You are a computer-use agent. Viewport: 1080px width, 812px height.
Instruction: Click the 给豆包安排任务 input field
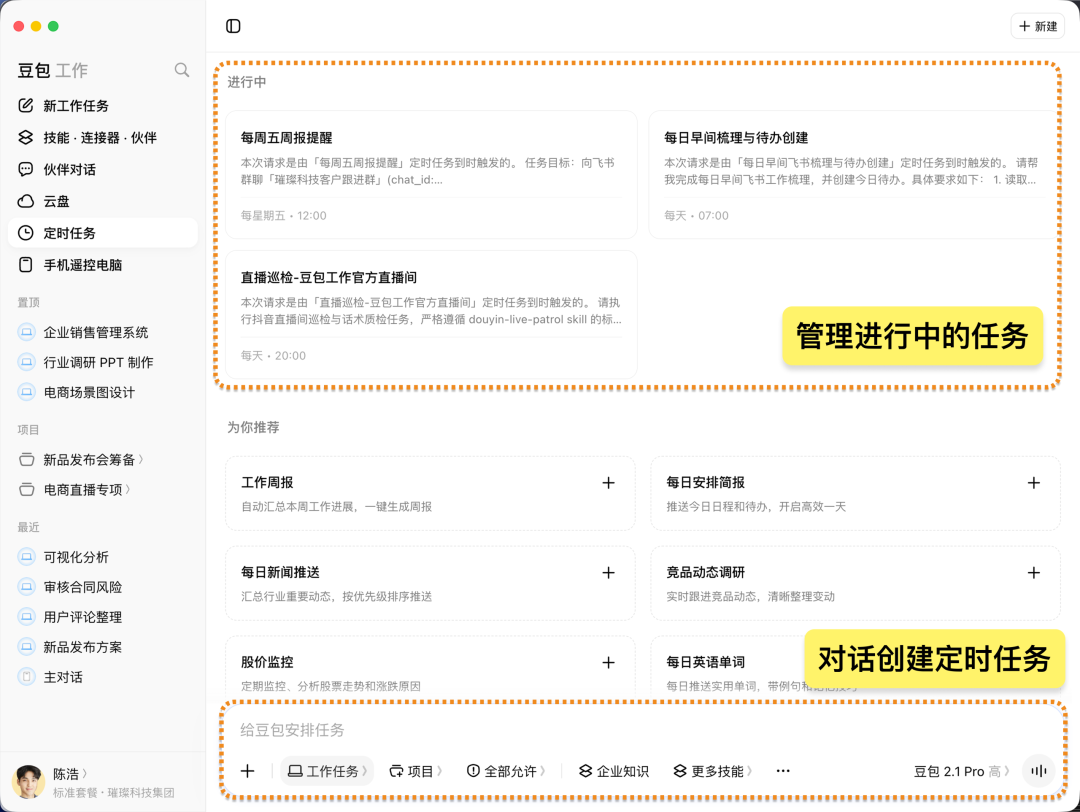click(x=642, y=730)
